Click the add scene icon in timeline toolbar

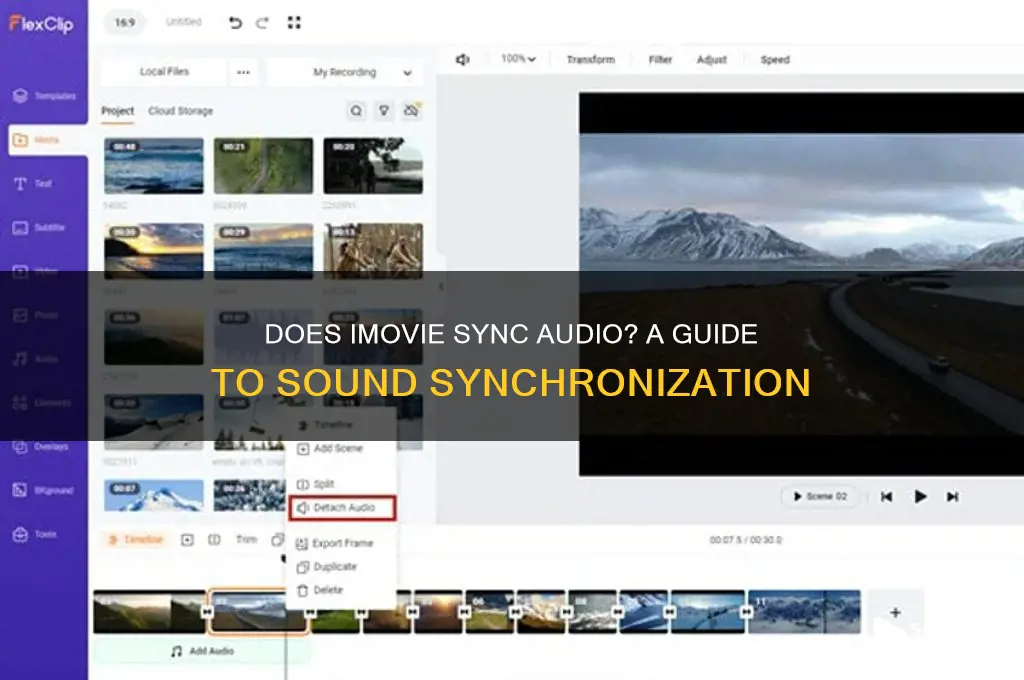click(x=187, y=540)
